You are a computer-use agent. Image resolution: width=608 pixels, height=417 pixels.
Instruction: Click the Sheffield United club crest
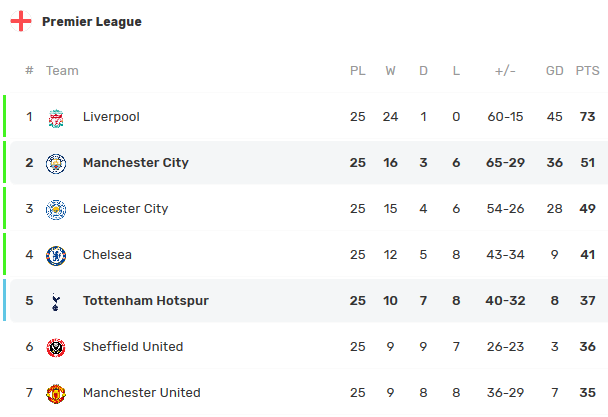click(x=56, y=347)
